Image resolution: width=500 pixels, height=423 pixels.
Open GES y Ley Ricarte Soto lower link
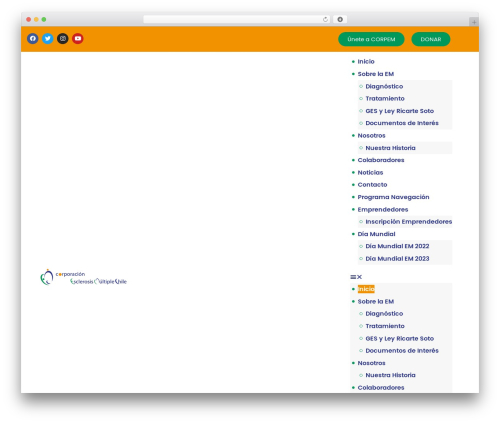point(400,339)
